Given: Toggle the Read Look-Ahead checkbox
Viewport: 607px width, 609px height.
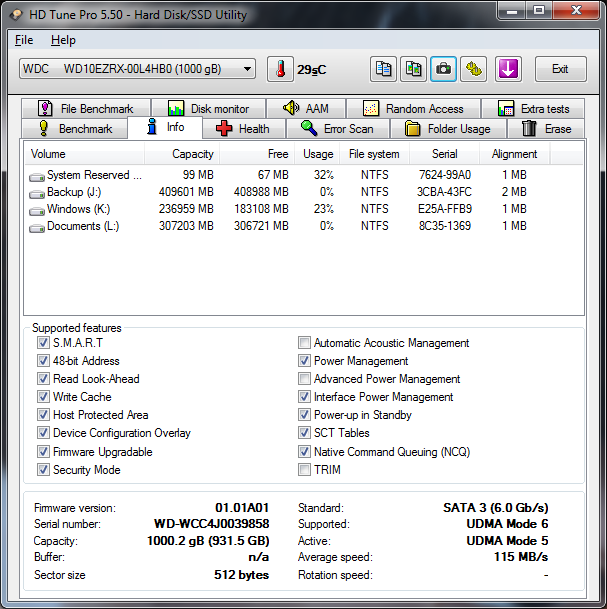Looking at the screenshot, I should click(x=43, y=379).
